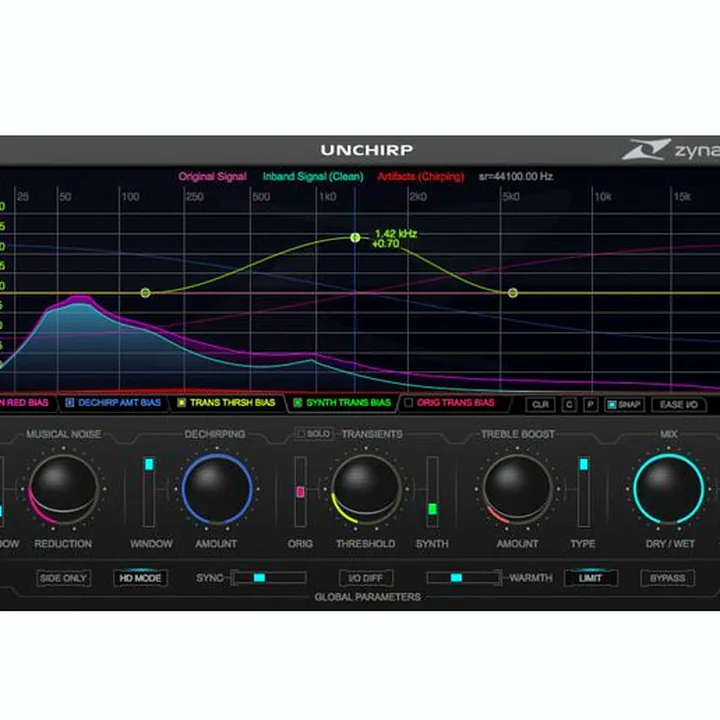Click the '100' frequency axis label
720x720 pixels.
pyautogui.click(x=130, y=197)
